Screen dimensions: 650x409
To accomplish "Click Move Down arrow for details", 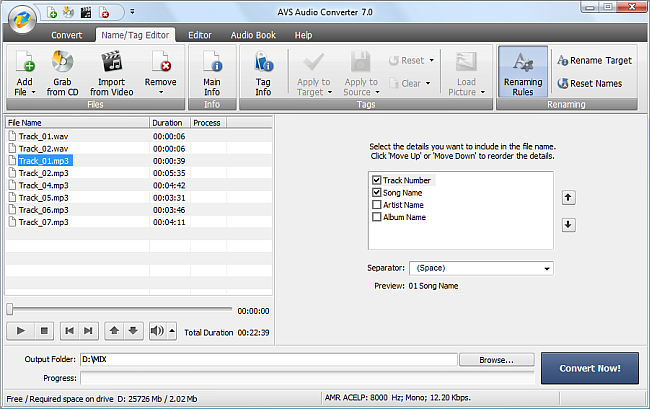I will [568, 225].
